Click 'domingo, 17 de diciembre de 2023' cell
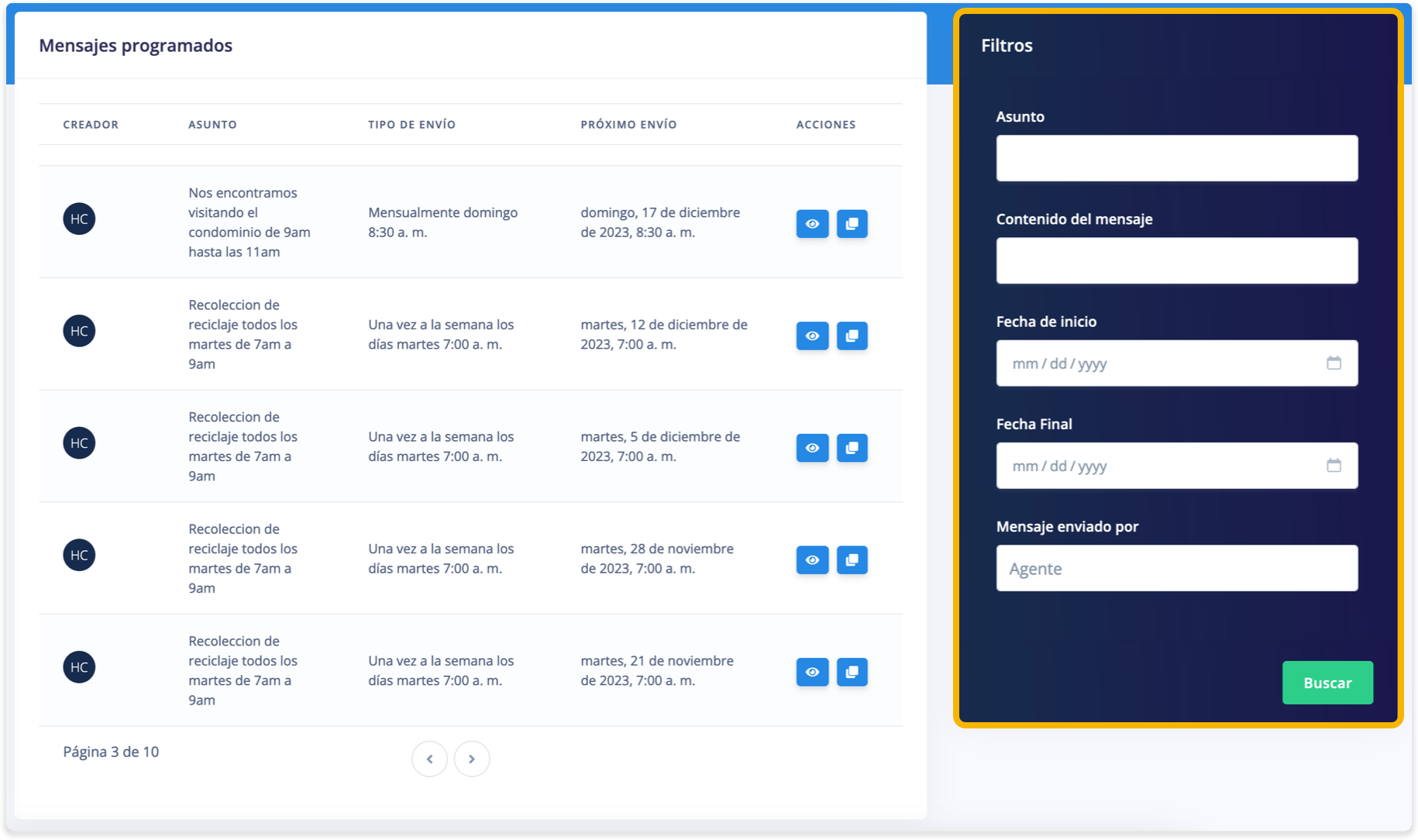 [660, 222]
